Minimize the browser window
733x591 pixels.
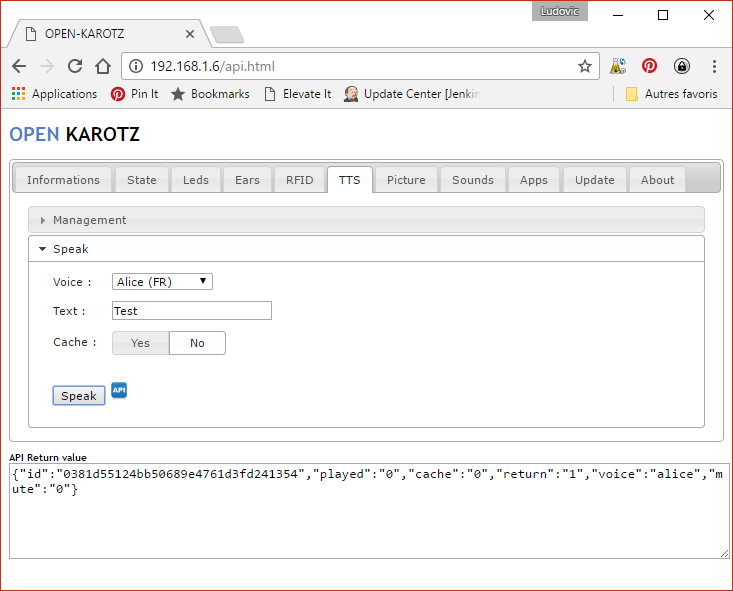coord(618,15)
